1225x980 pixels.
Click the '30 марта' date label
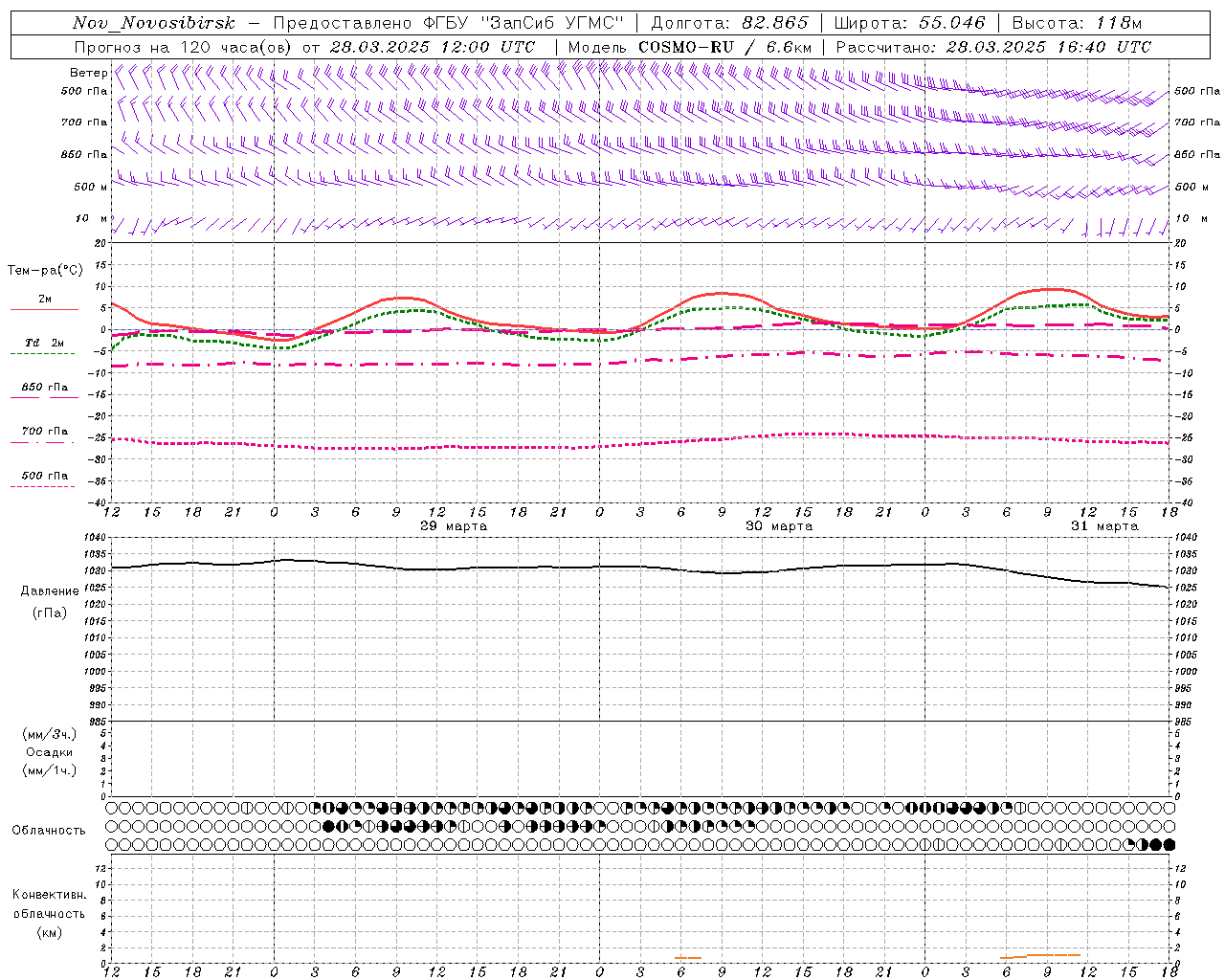[x=779, y=526]
